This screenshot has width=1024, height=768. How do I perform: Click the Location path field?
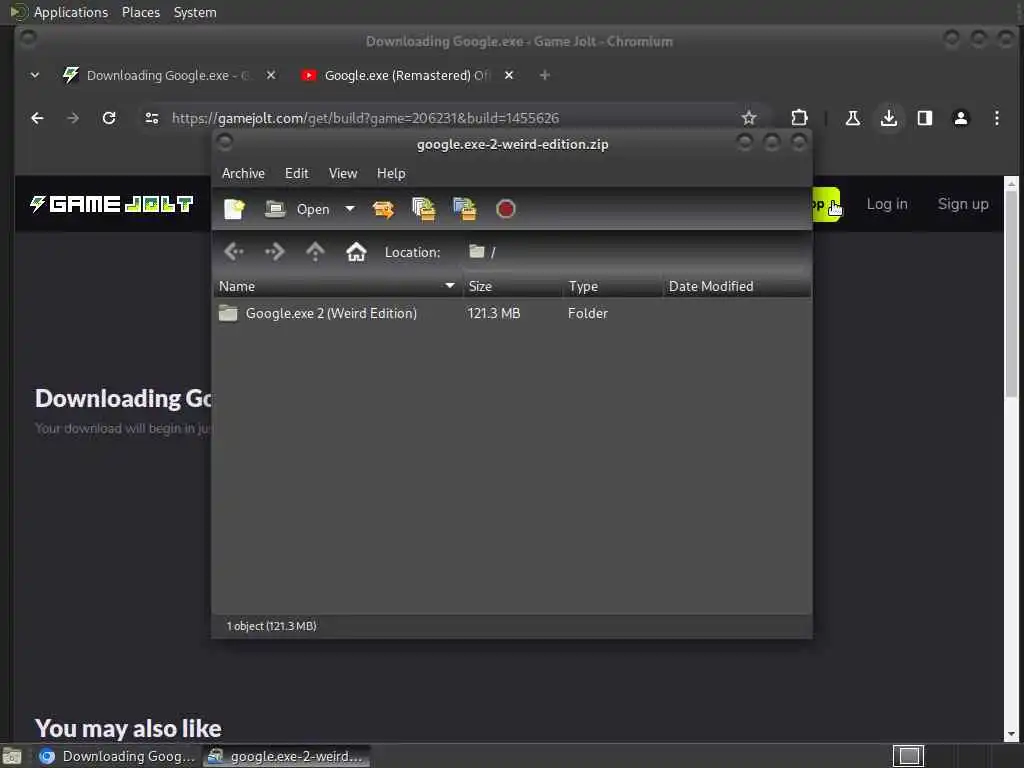pos(636,252)
